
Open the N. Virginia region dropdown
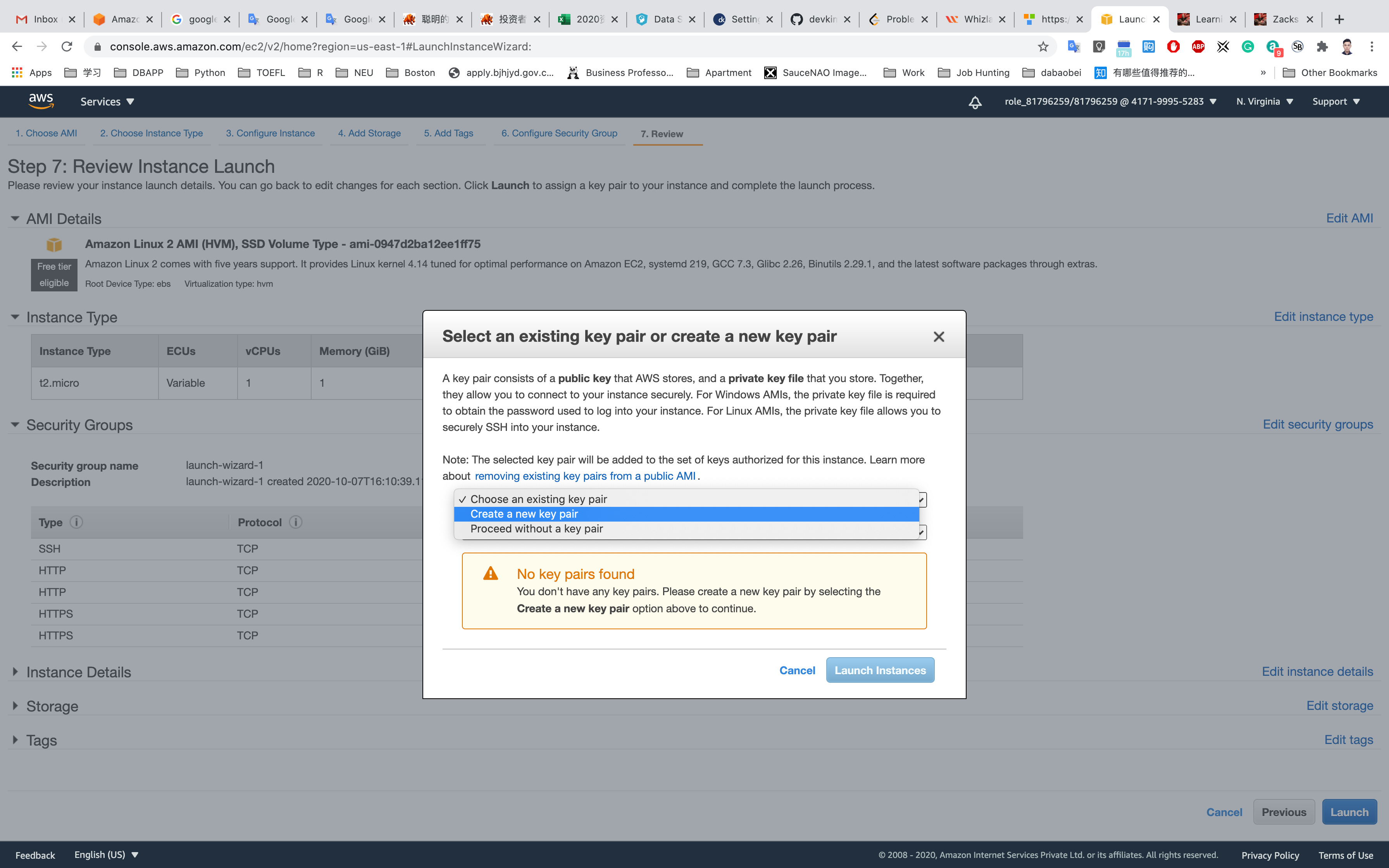1265,102
